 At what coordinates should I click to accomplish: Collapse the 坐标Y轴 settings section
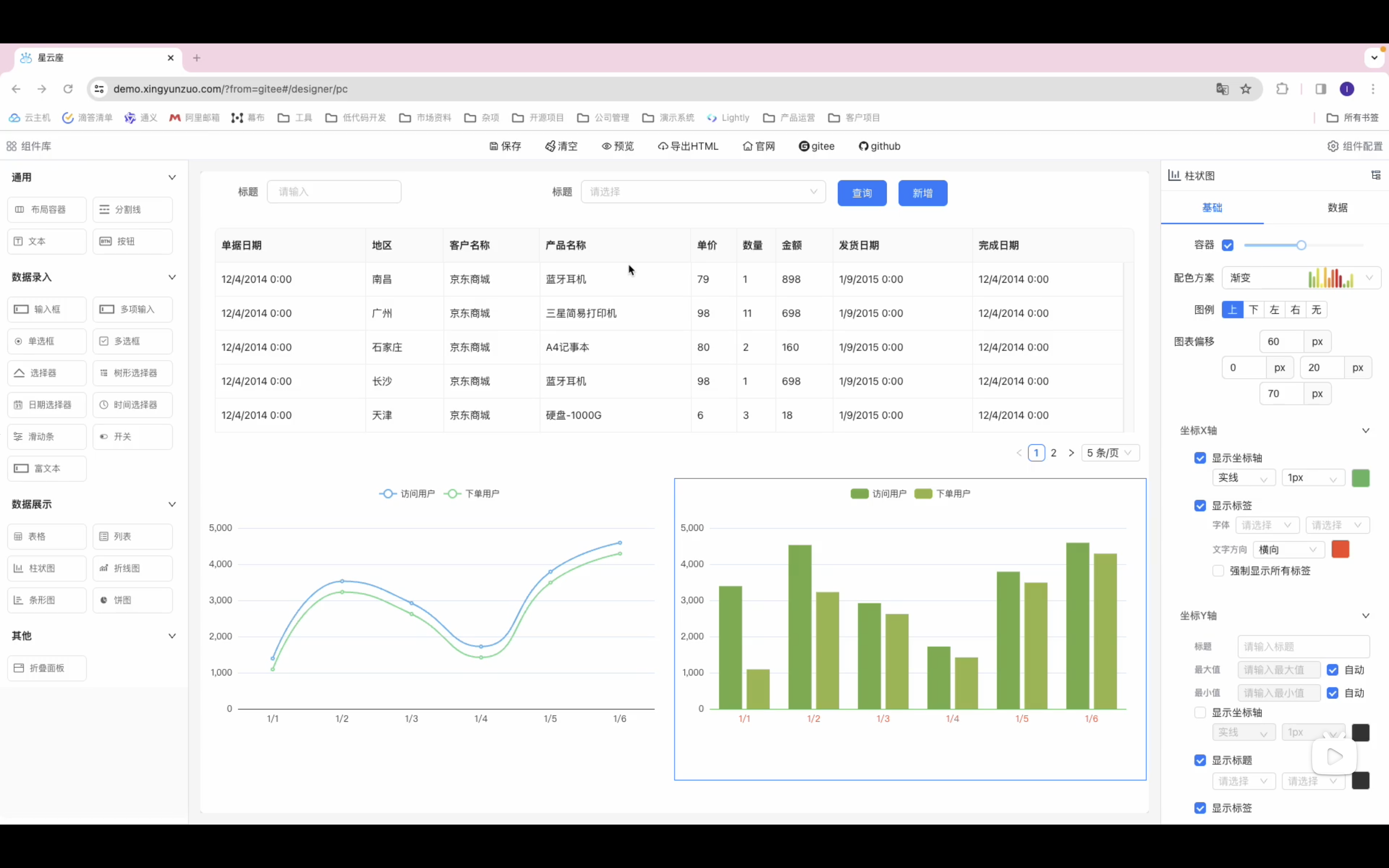point(1365,615)
